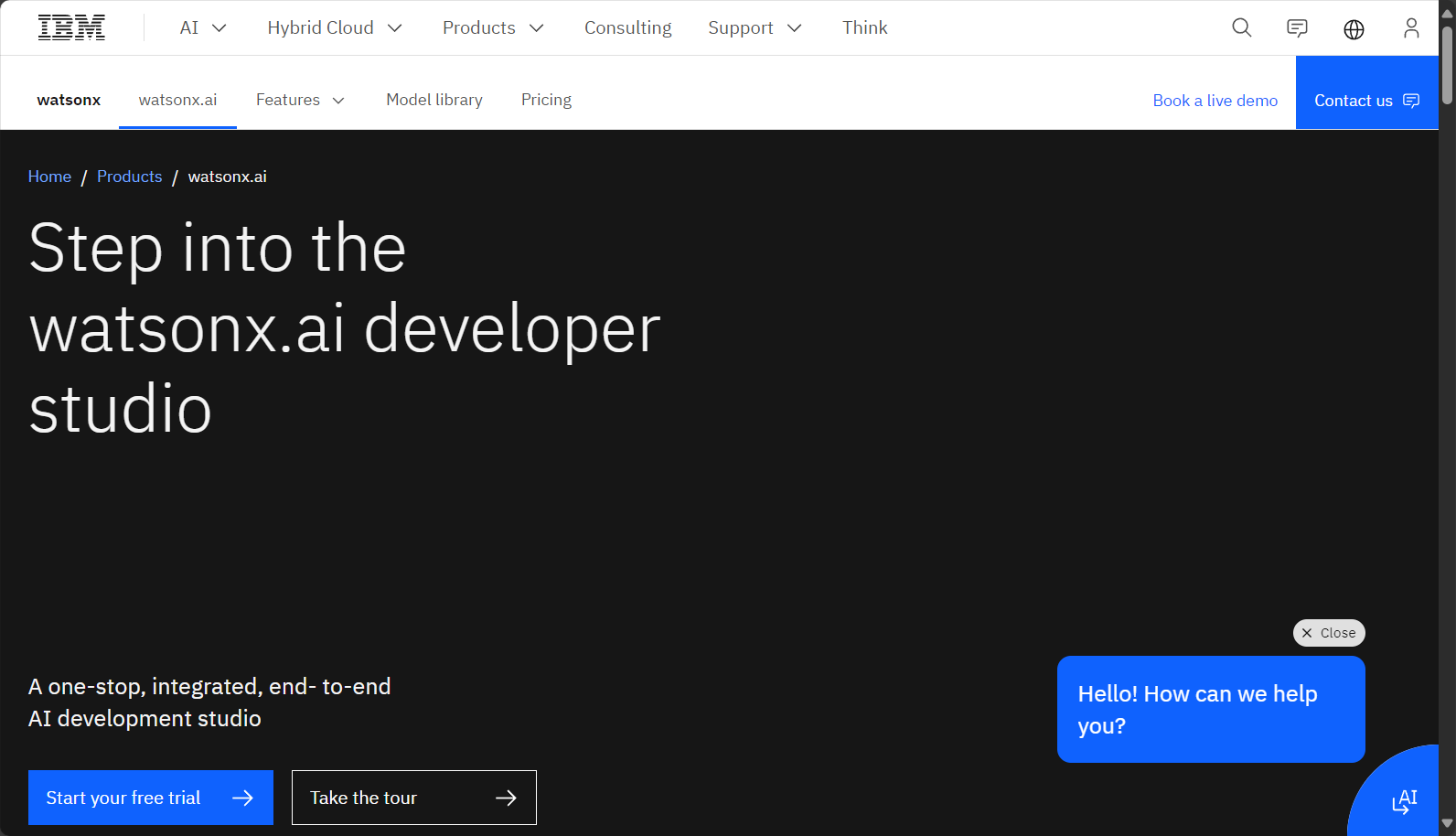Image resolution: width=1456 pixels, height=836 pixels.
Task: Open the globe language selector icon
Action: pos(1354,29)
